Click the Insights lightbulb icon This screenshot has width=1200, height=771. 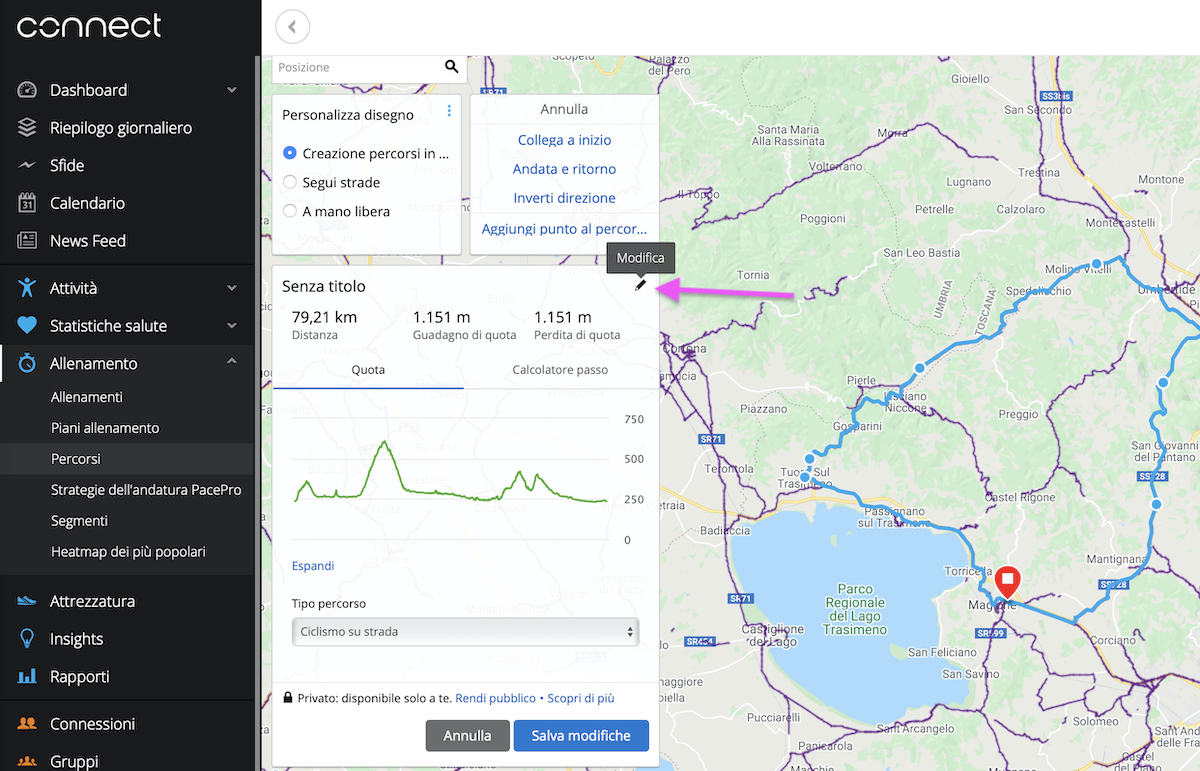tap(27, 639)
